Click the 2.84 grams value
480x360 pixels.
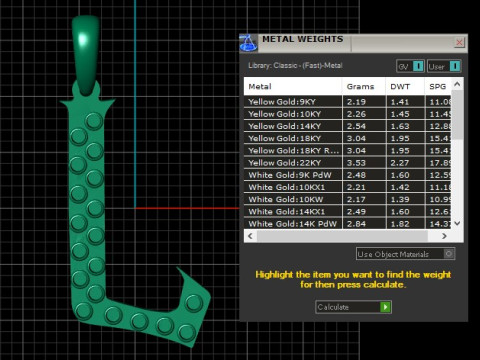[356, 224]
